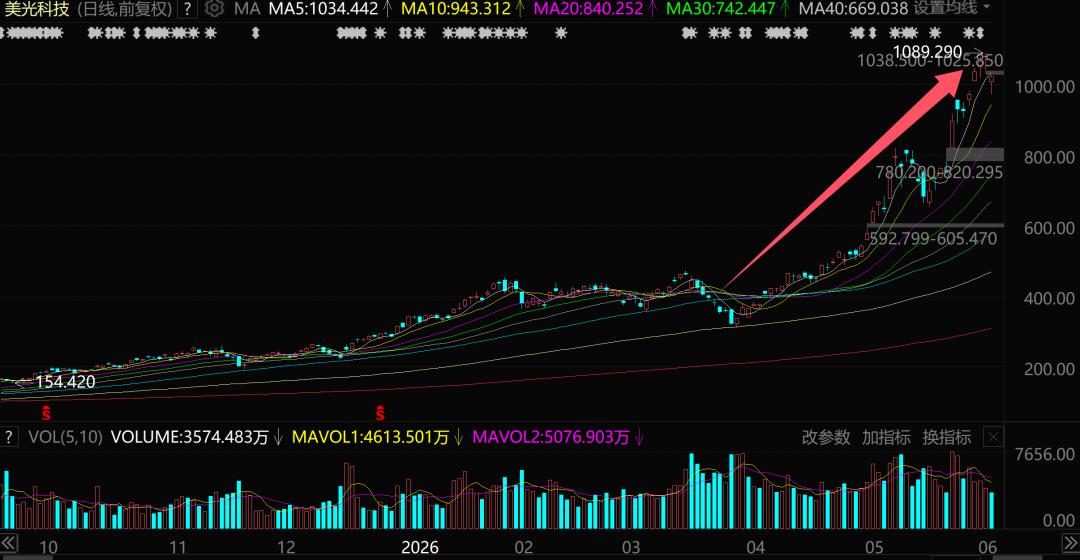The image size is (1080, 560).
Task: Jump to month 03 on the time axis
Action: pos(631,548)
